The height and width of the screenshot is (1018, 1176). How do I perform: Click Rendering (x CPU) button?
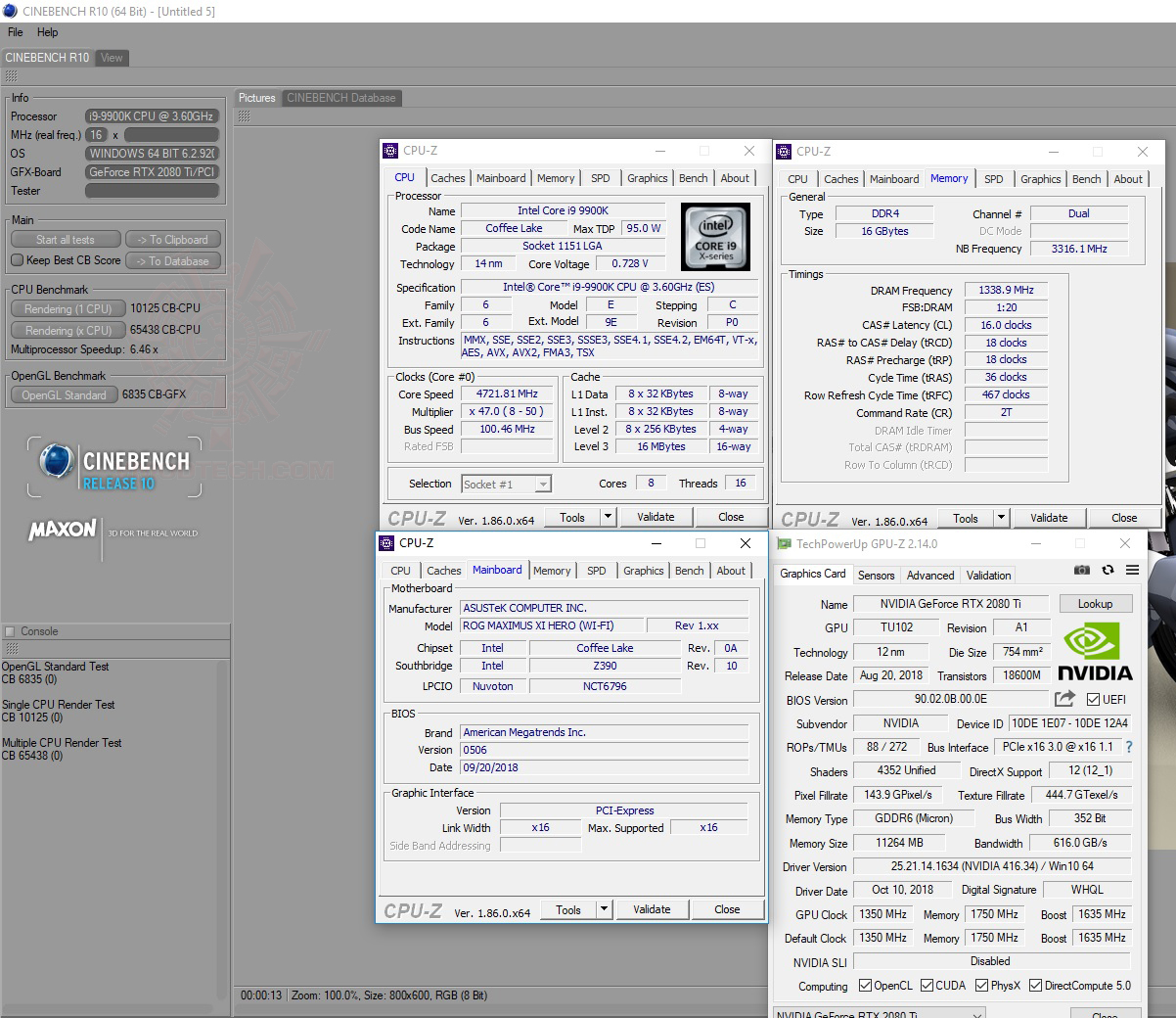click(68, 330)
